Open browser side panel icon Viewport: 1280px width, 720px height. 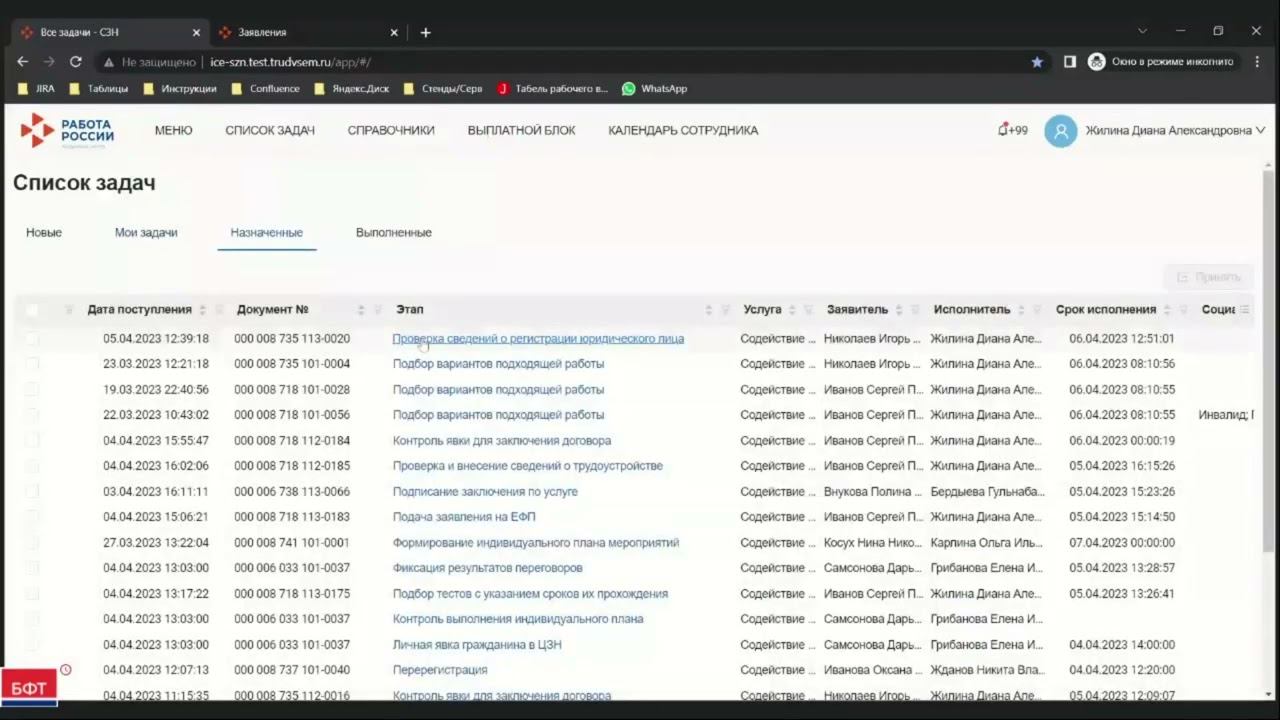click(1070, 61)
